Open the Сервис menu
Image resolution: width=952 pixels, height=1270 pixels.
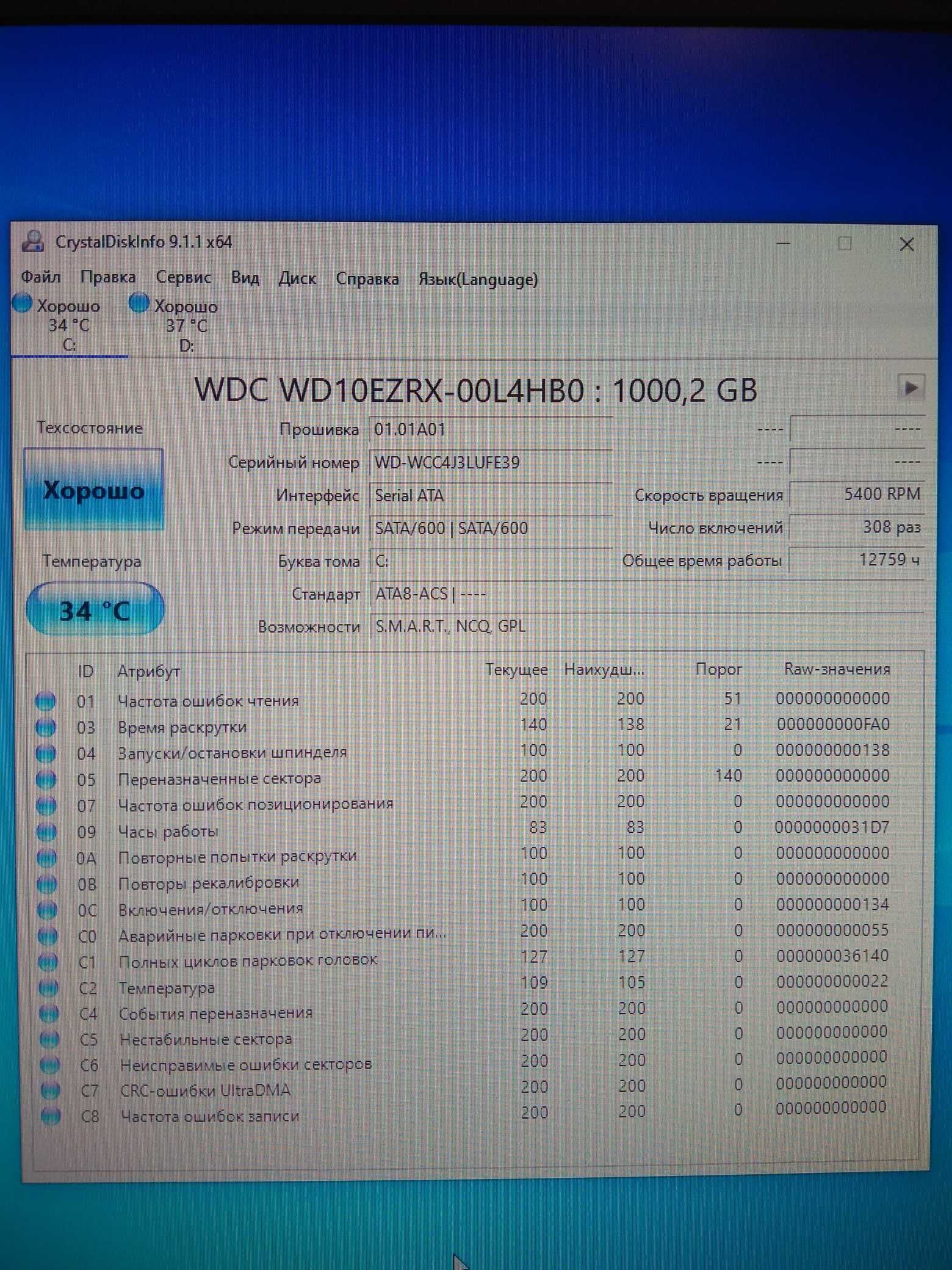point(183,277)
